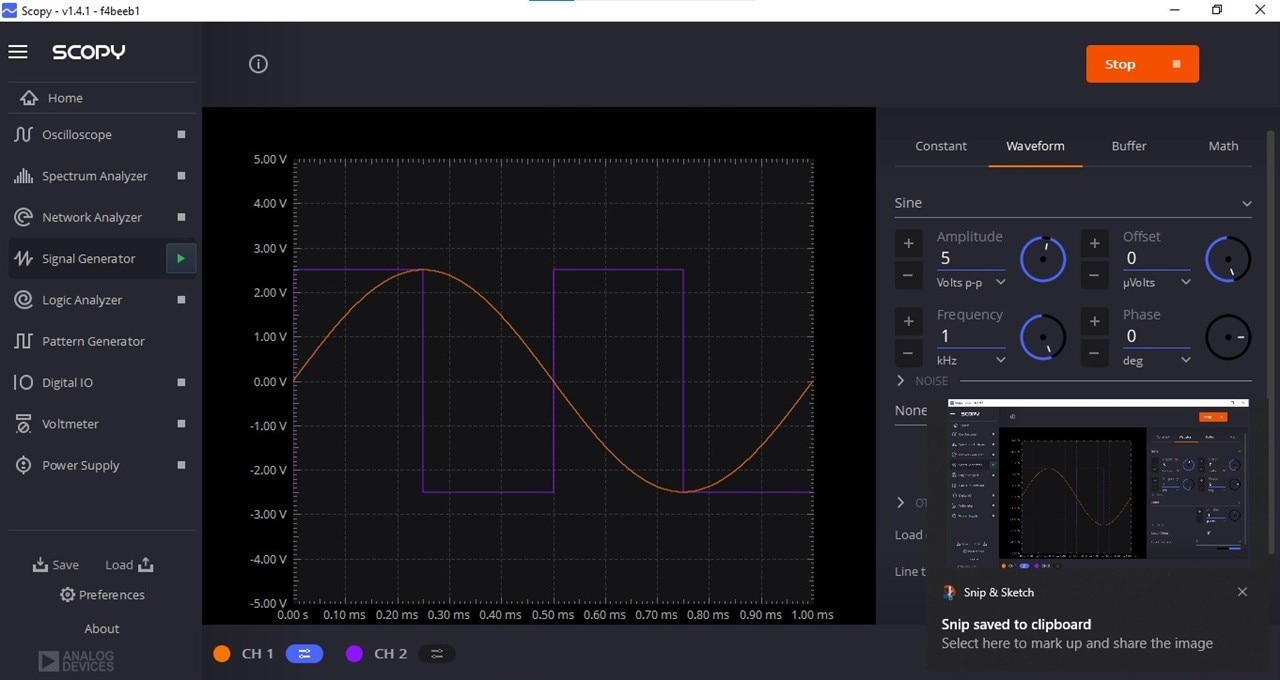The width and height of the screenshot is (1280, 680).
Task: Open the Voltmeter instrument
Action: click(x=70, y=424)
